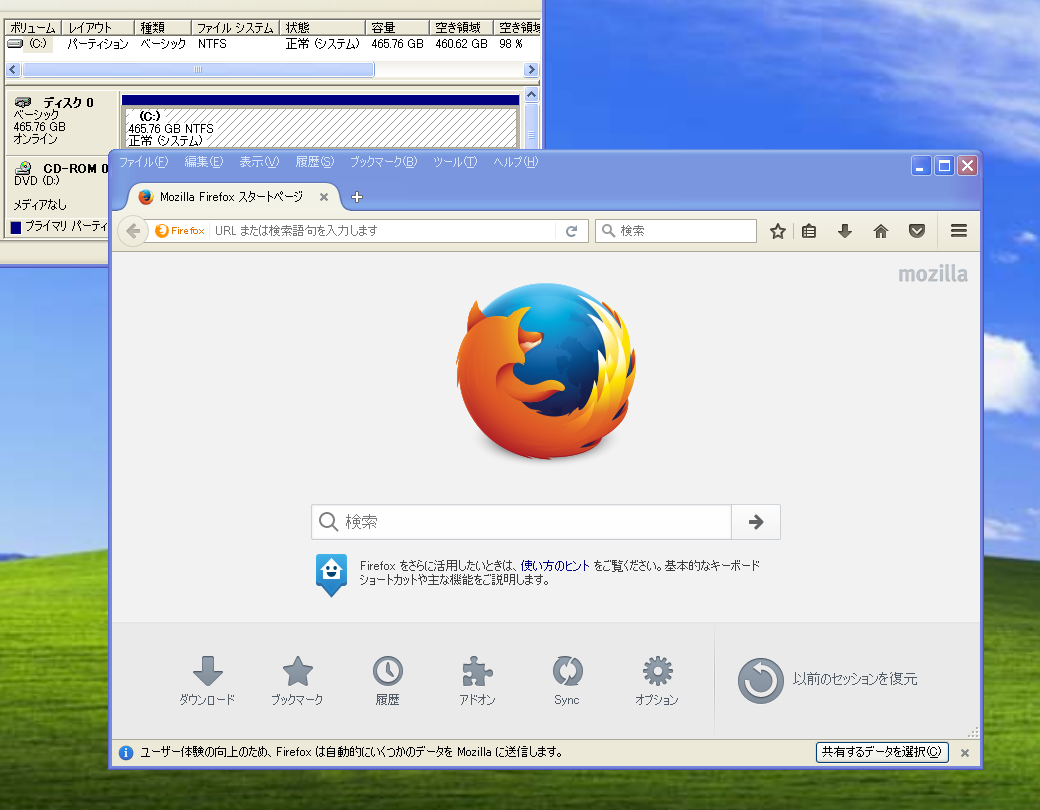The width and height of the screenshot is (1040, 810).
Task: Click the Firefox identity icon in address bar
Action: click(x=180, y=231)
